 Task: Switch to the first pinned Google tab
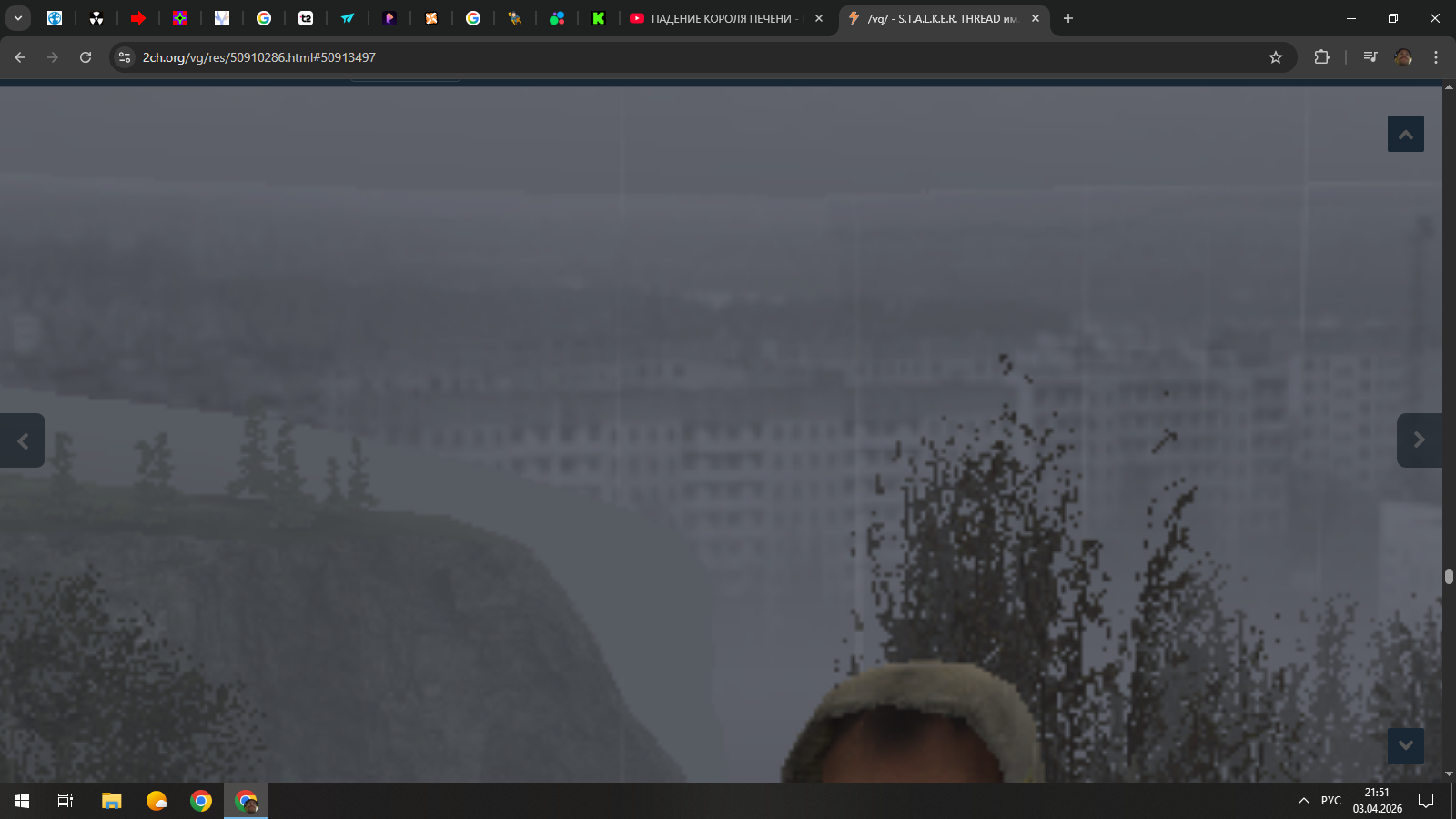point(264,18)
